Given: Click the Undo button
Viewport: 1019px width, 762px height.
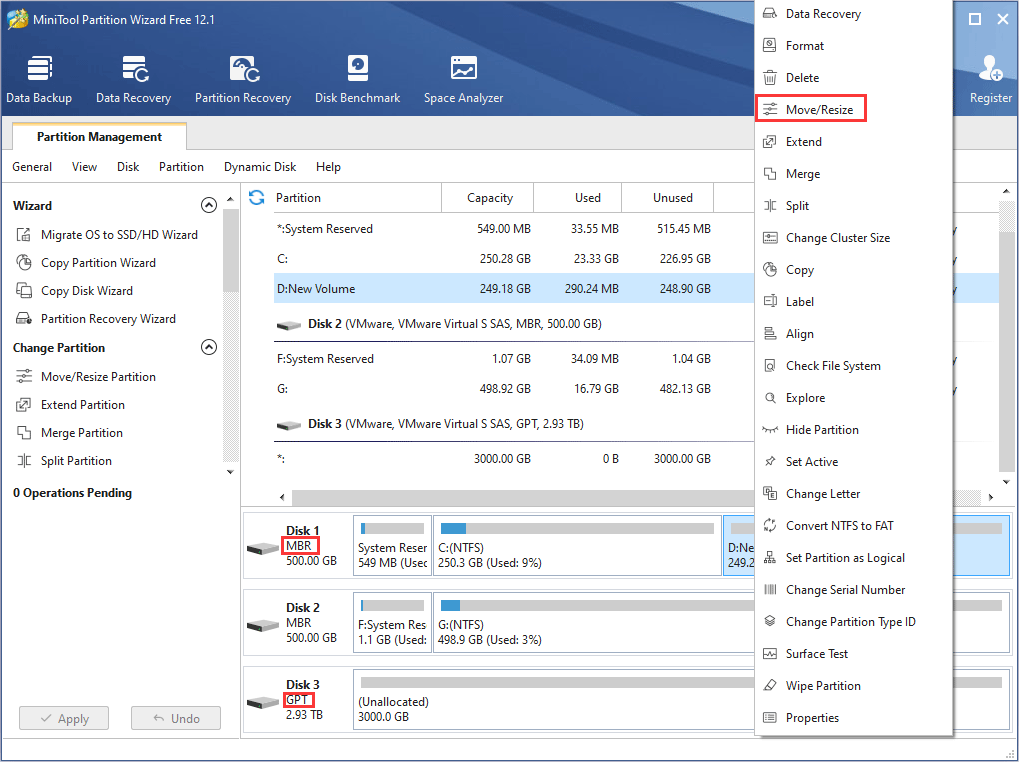Looking at the screenshot, I should click(x=175, y=717).
